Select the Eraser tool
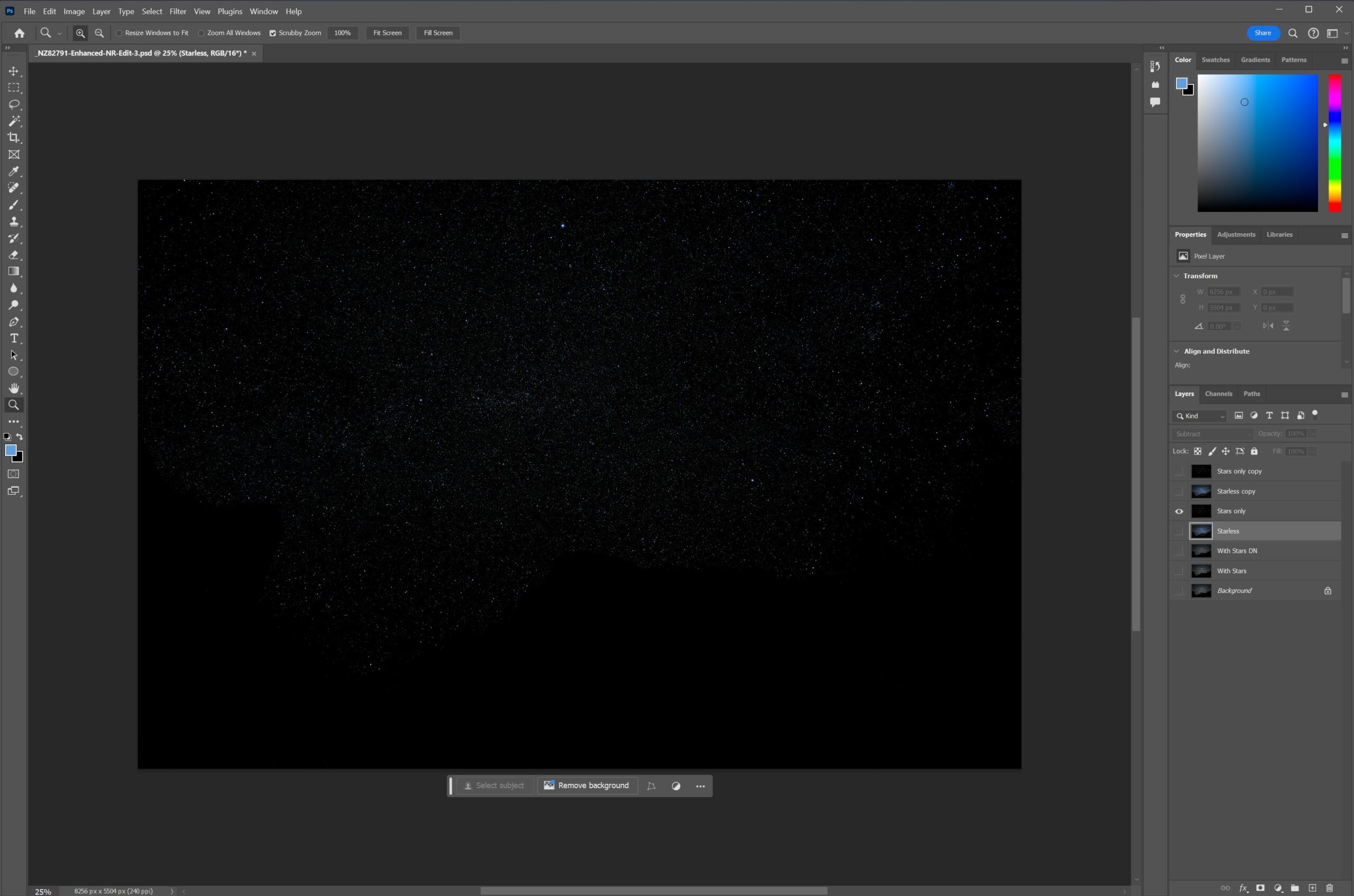 click(14, 255)
